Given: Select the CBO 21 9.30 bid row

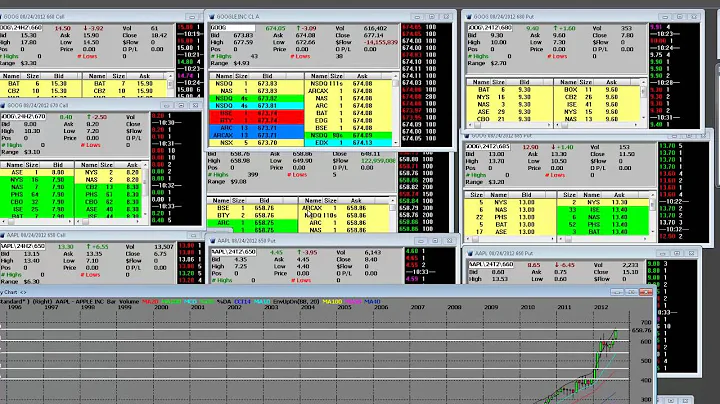Looking at the screenshot, I should point(509,119).
